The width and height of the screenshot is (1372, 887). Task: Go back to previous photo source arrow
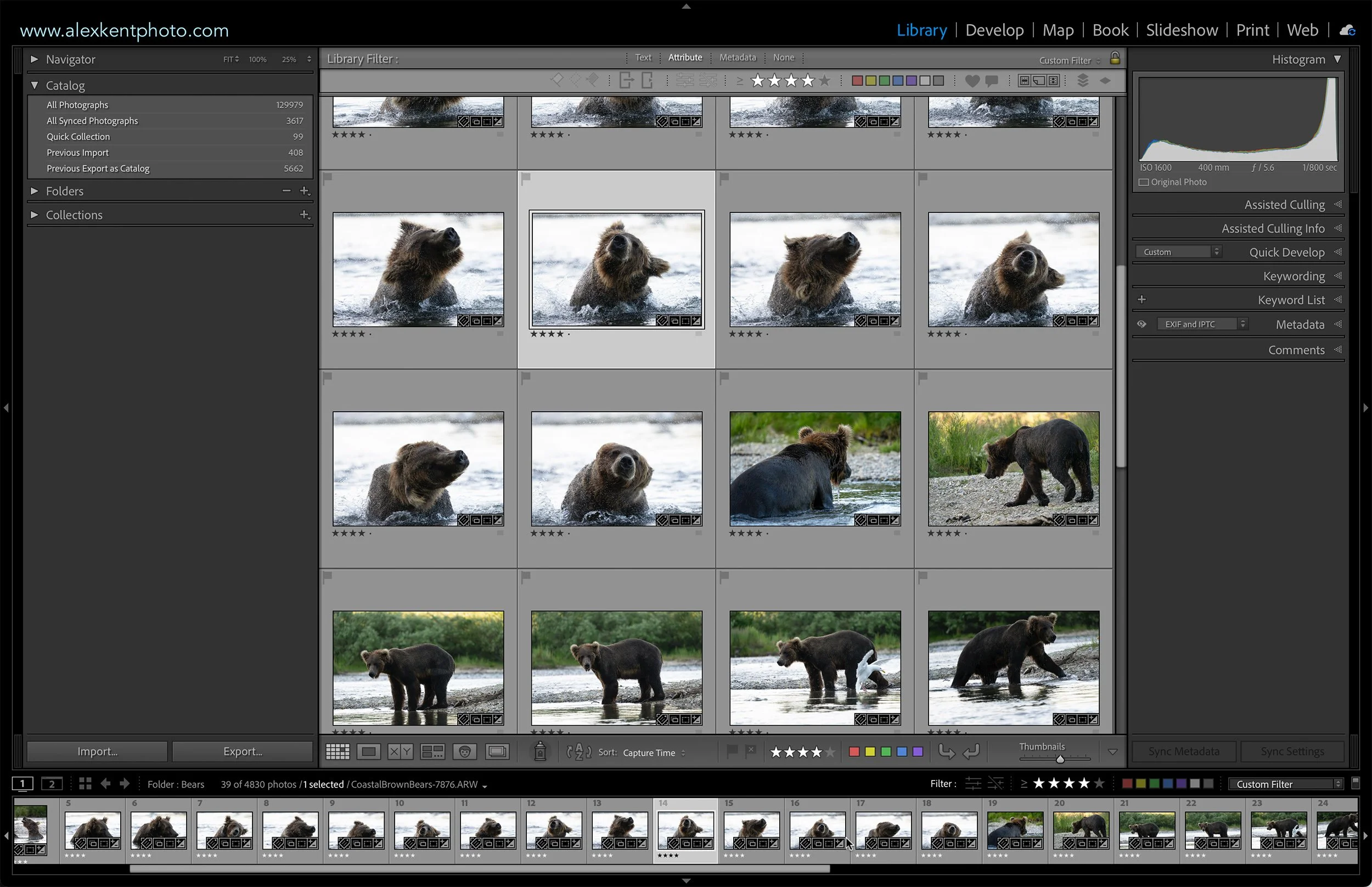click(x=105, y=784)
